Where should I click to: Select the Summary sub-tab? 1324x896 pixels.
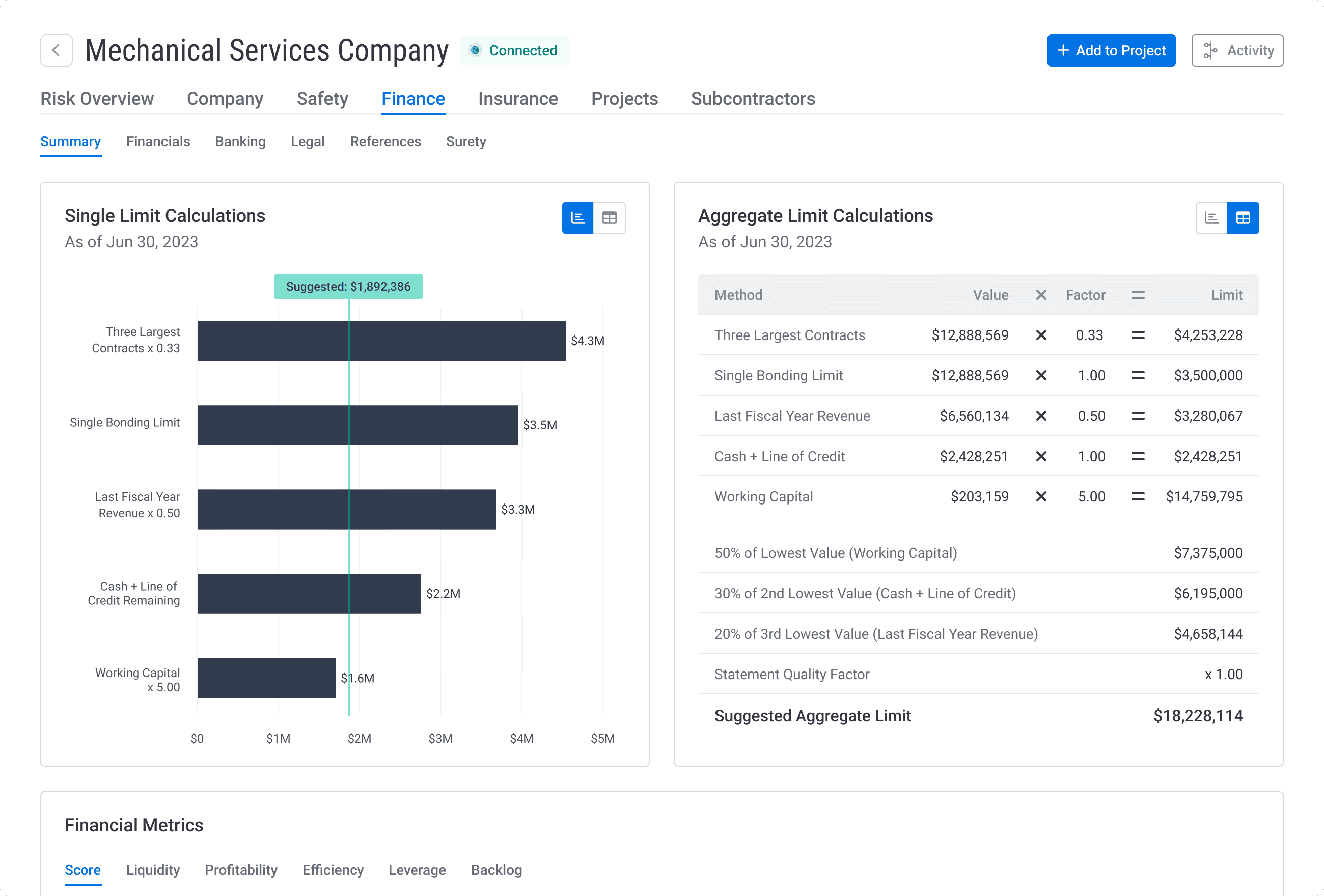click(71, 142)
